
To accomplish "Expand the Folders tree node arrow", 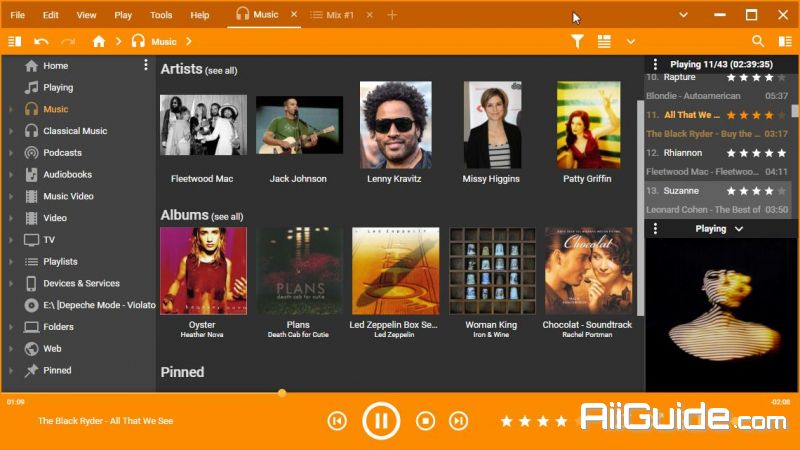I will 11,327.
